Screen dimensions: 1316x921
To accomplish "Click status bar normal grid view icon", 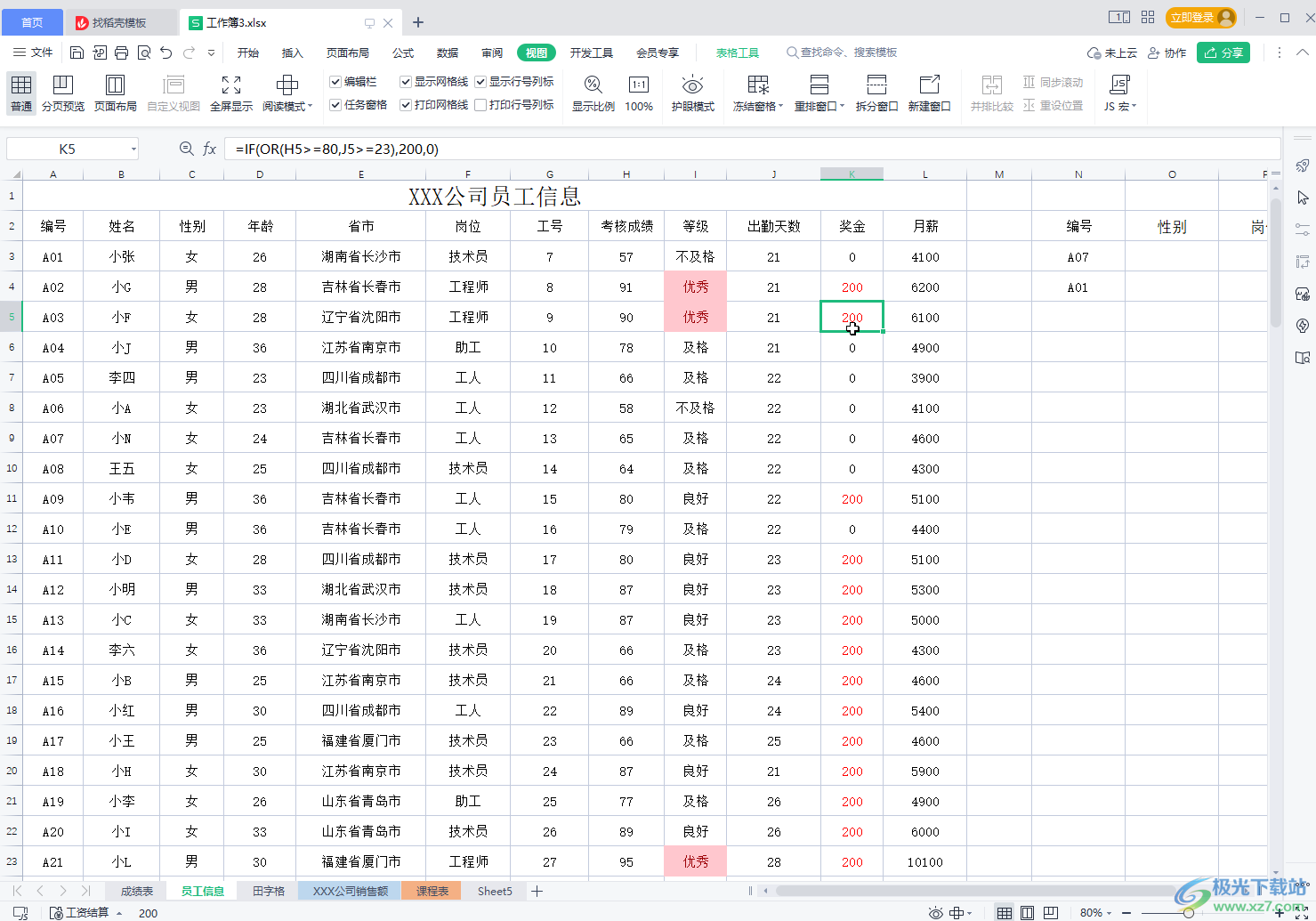I will pyautogui.click(x=1004, y=912).
